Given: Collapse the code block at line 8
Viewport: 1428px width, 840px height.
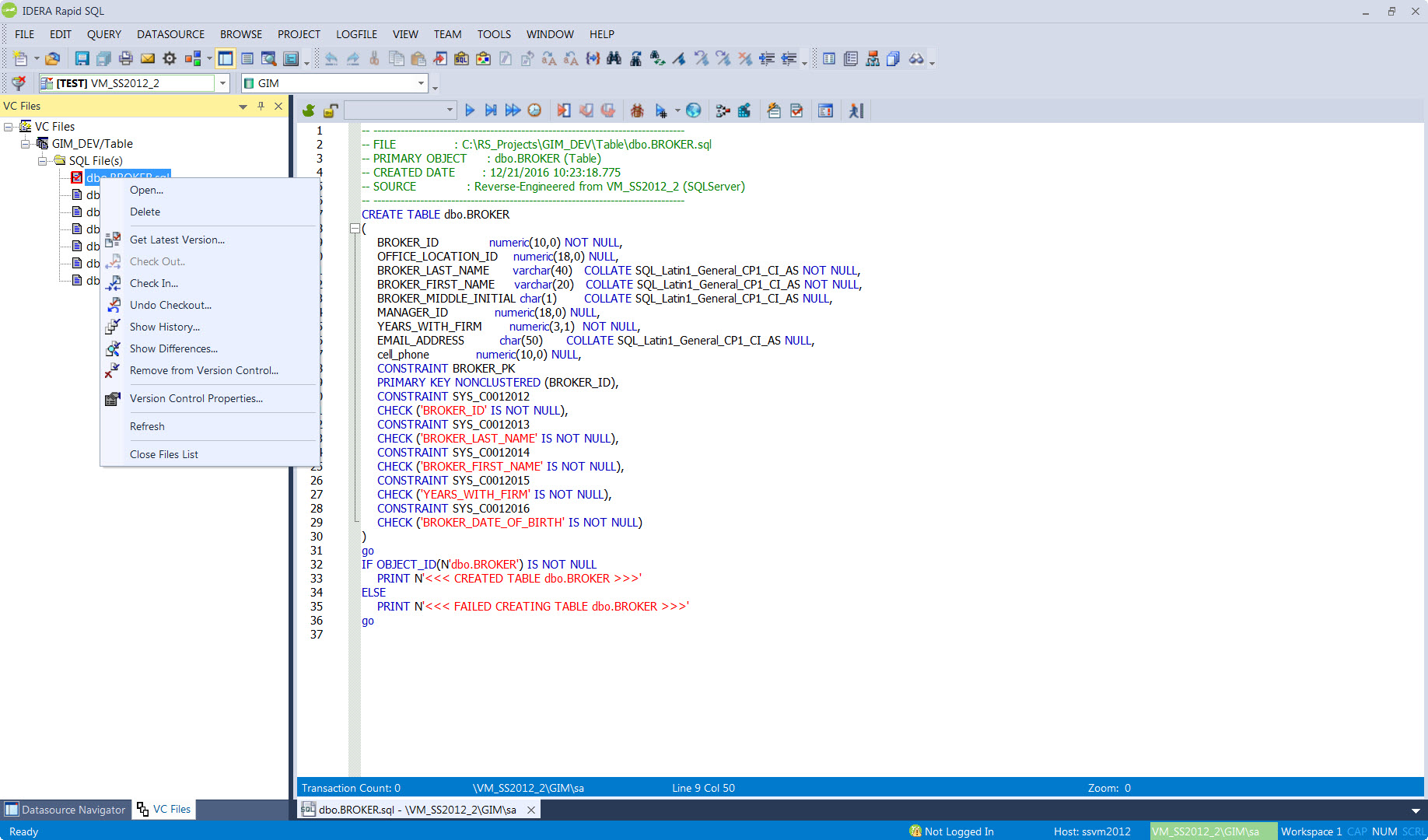Looking at the screenshot, I should point(355,229).
